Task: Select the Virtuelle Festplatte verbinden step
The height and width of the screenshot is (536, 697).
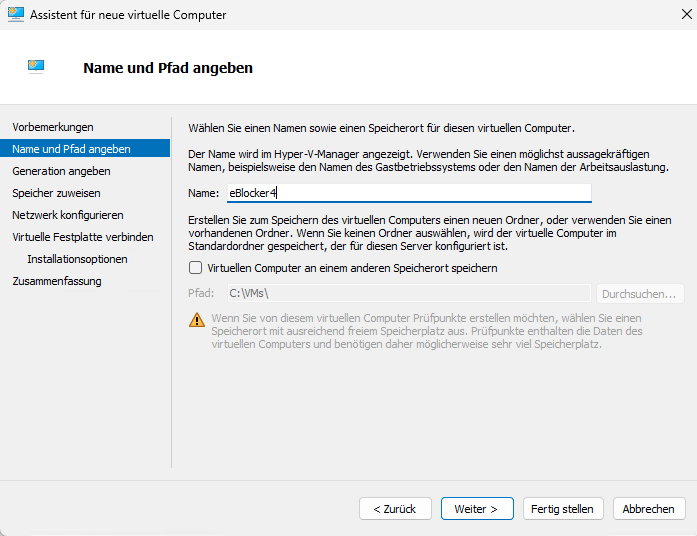Action: point(83,237)
